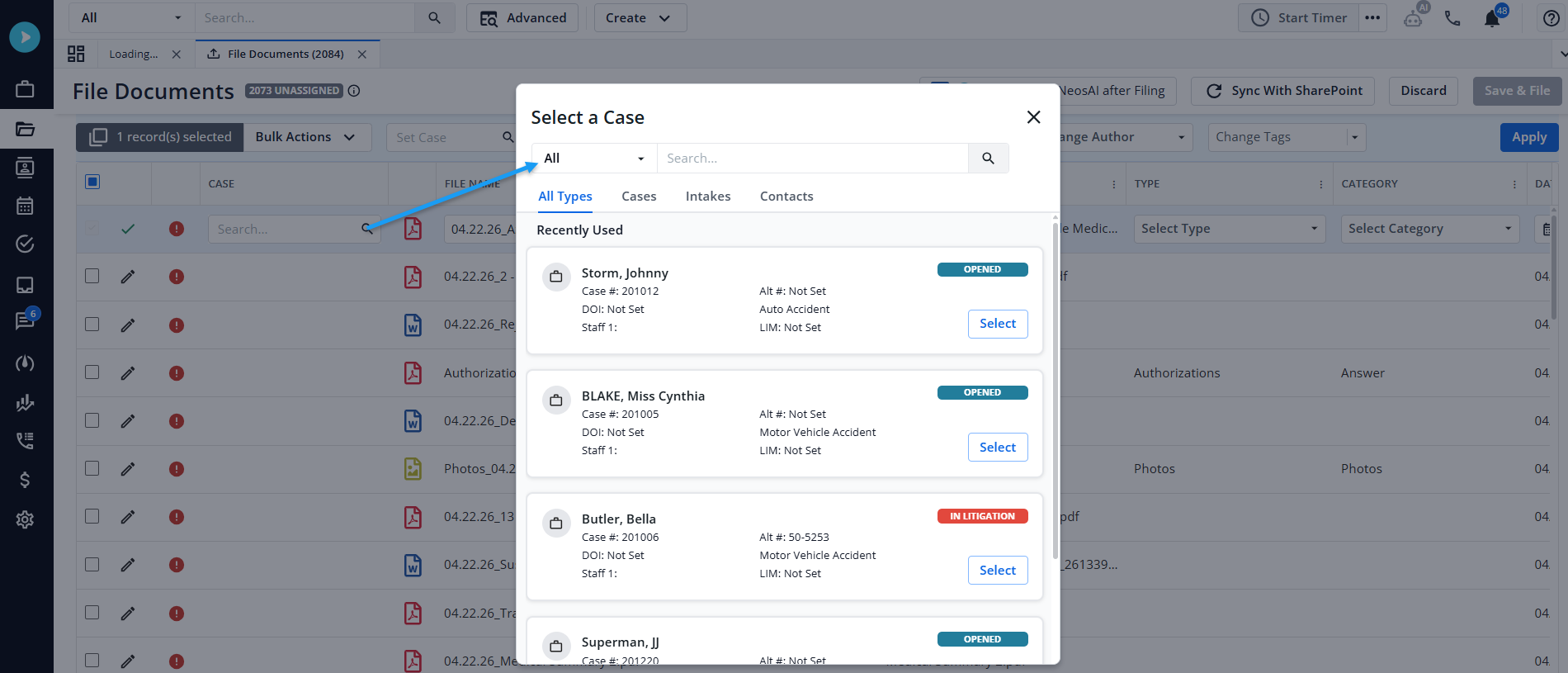Check the checkbox for 04.22.26_Tra row
Image resolution: width=1568 pixels, height=673 pixels.
(92, 612)
